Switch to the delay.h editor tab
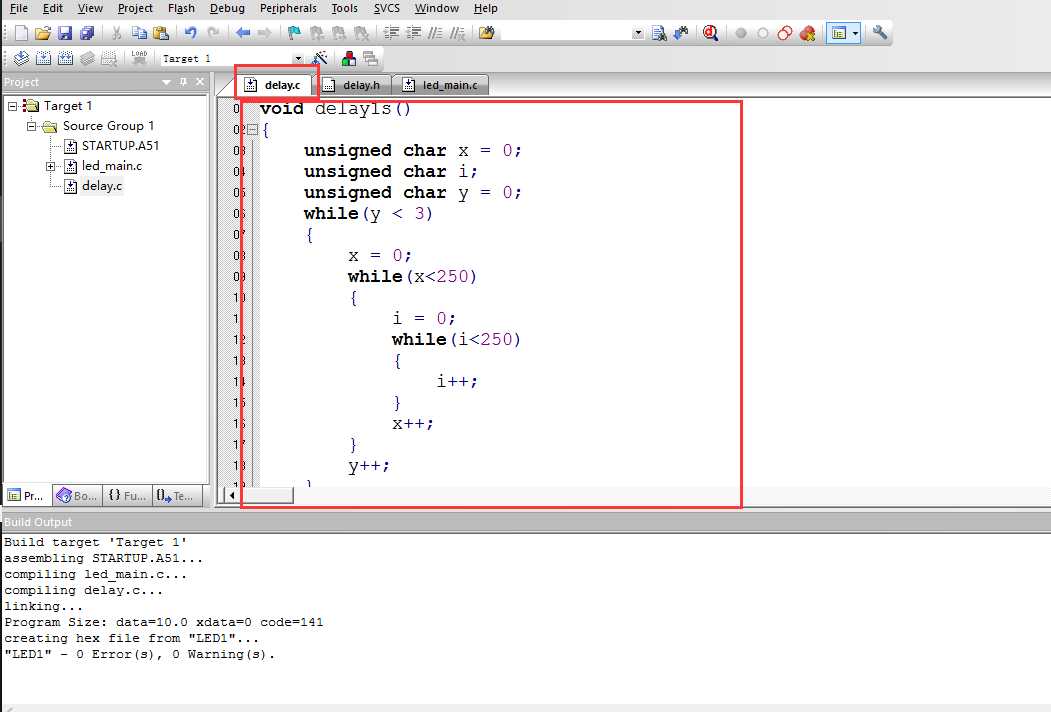The width and height of the screenshot is (1051, 712). (353, 85)
